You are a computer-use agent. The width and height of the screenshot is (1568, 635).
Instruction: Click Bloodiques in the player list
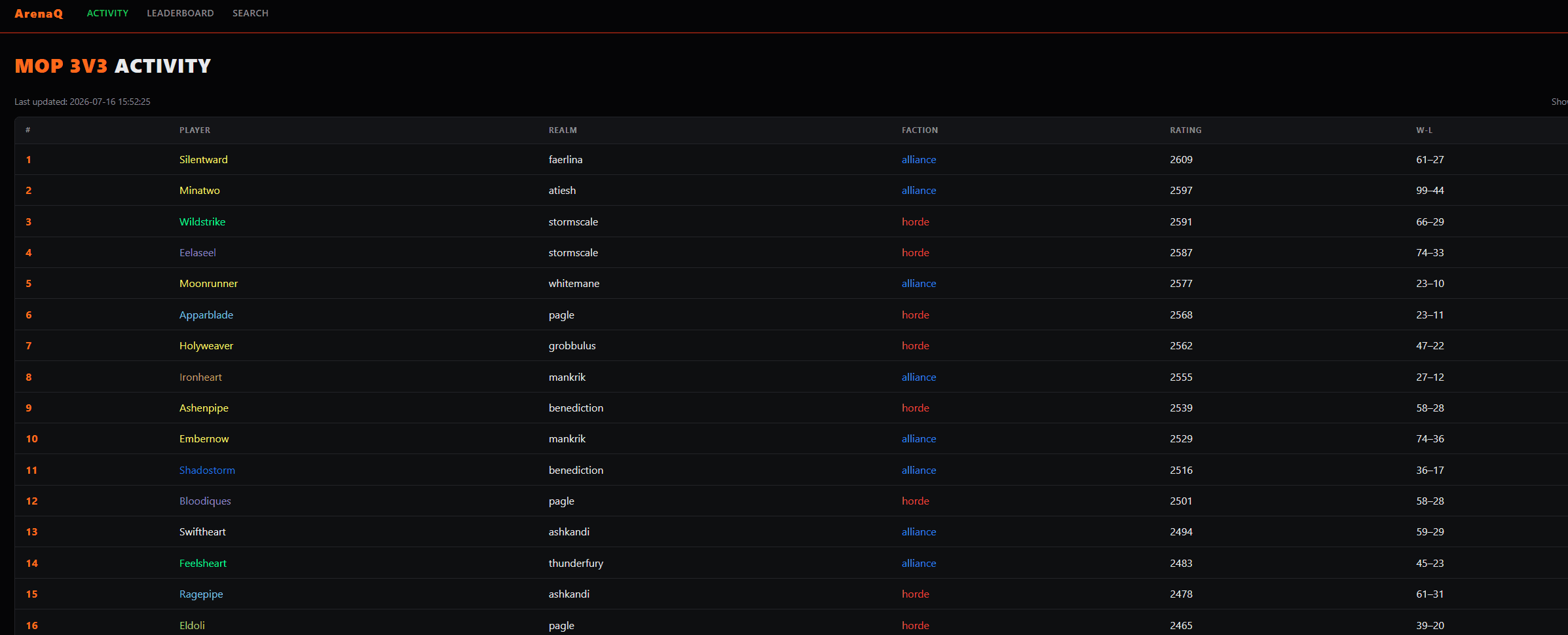click(205, 501)
